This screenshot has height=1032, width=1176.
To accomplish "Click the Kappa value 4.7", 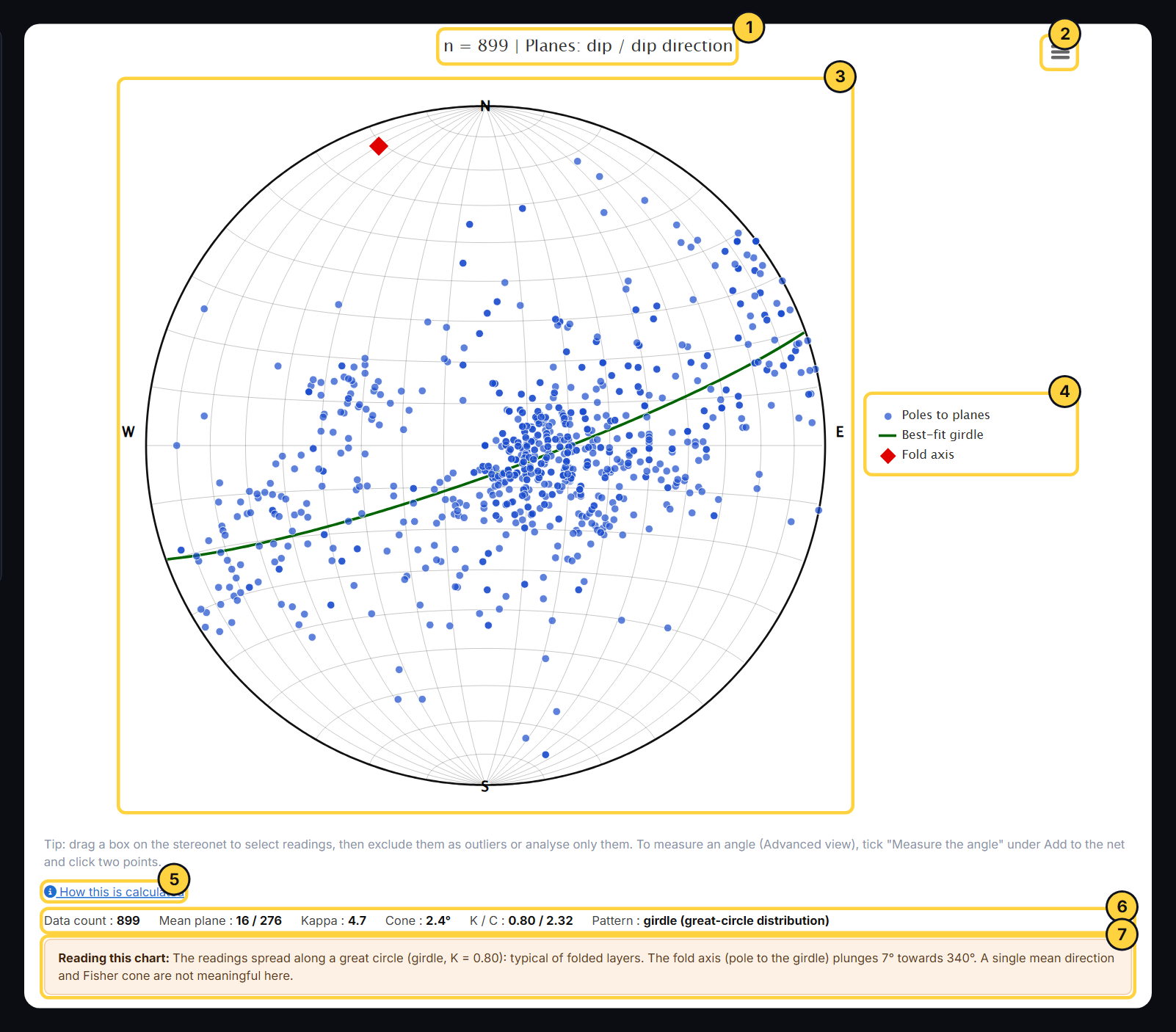I will point(357,920).
